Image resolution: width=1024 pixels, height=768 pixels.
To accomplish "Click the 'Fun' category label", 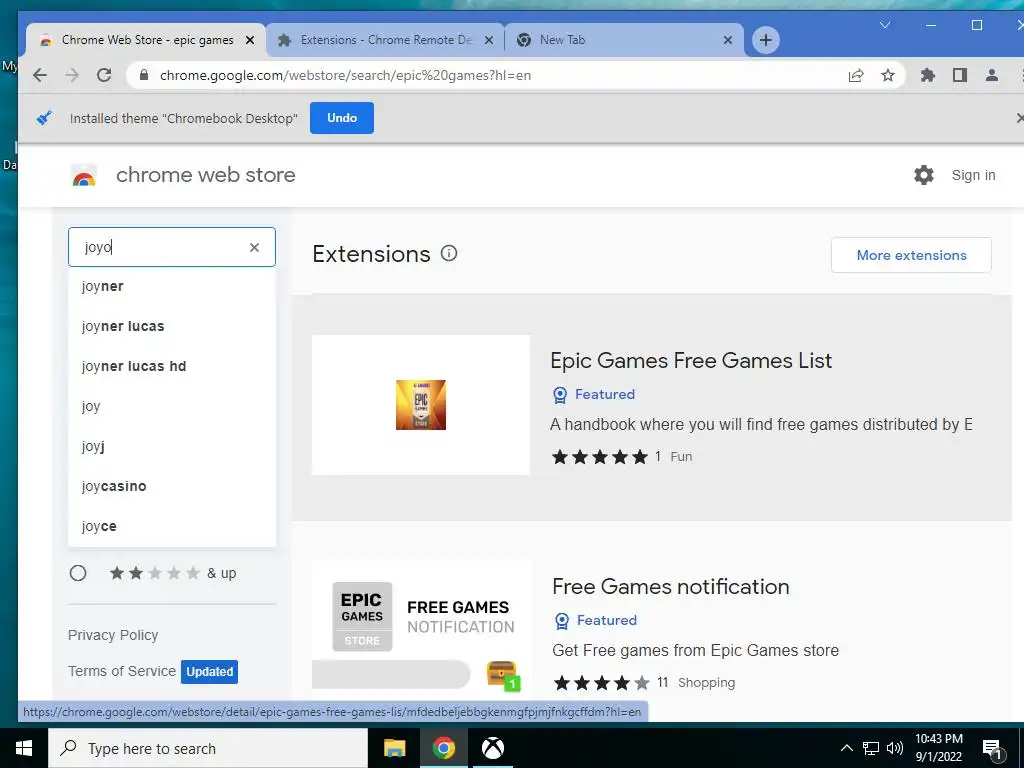I will tap(681, 456).
